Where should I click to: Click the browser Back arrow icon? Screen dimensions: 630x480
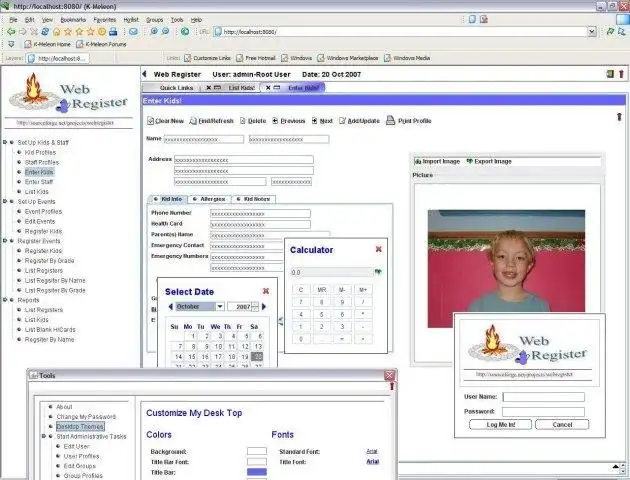[11, 31]
